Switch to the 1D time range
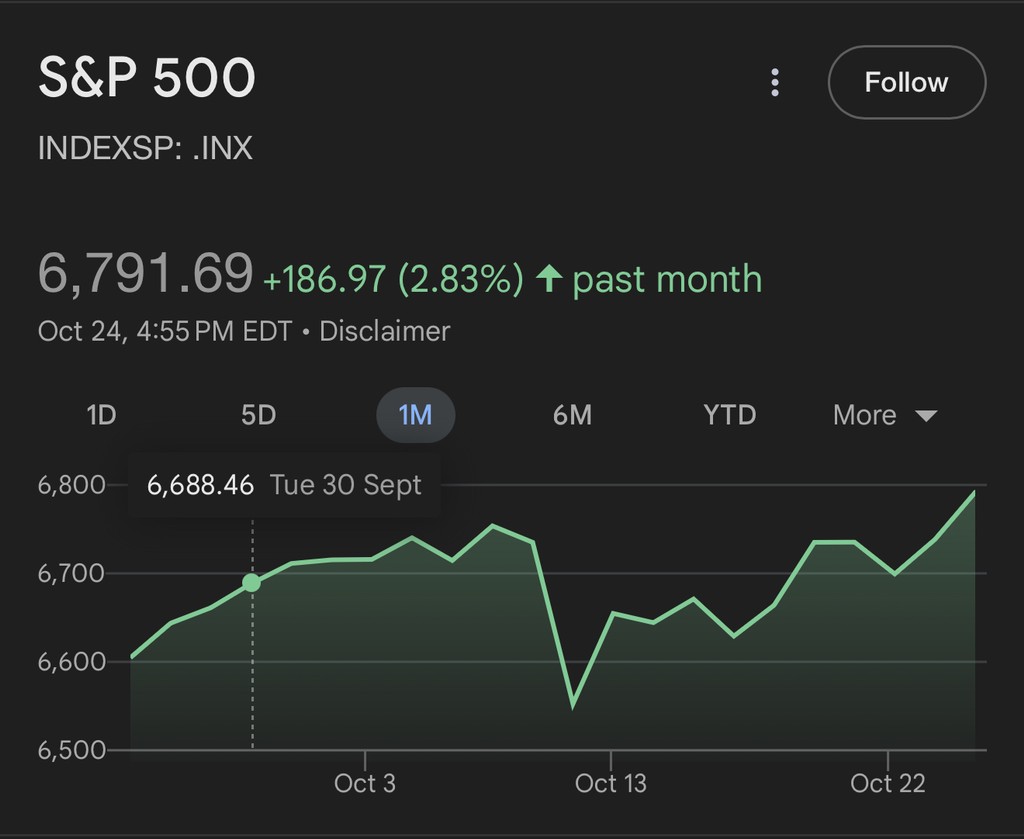The width and height of the screenshot is (1024, 839). [101, 415]
